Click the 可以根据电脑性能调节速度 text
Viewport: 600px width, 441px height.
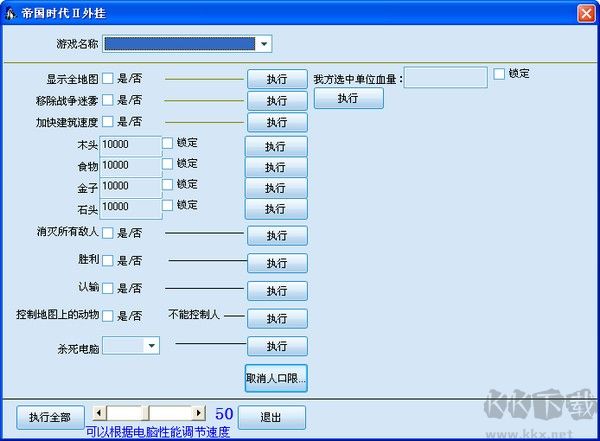[158, 432]
